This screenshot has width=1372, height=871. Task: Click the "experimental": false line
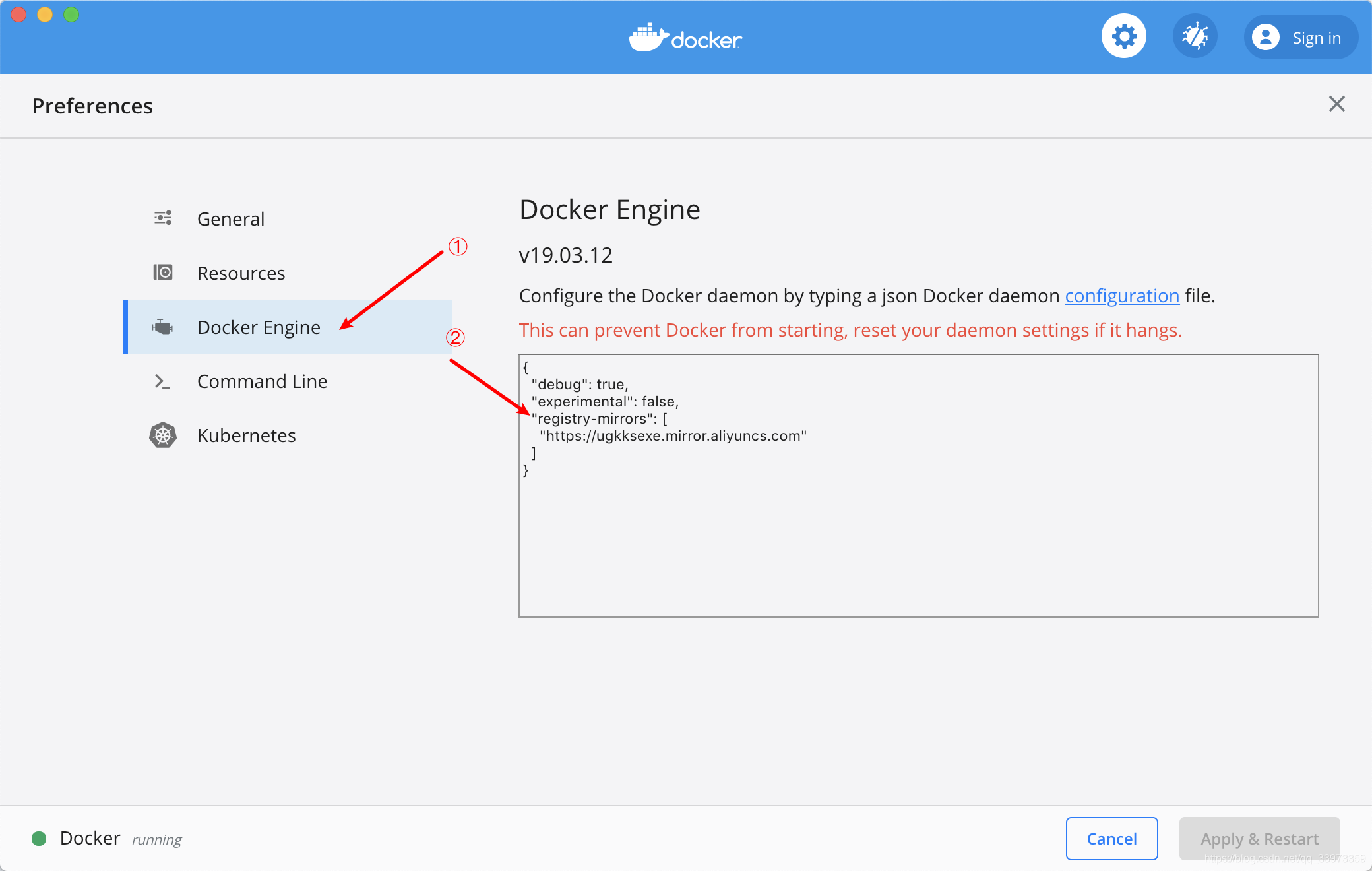(x=605, y=401)
